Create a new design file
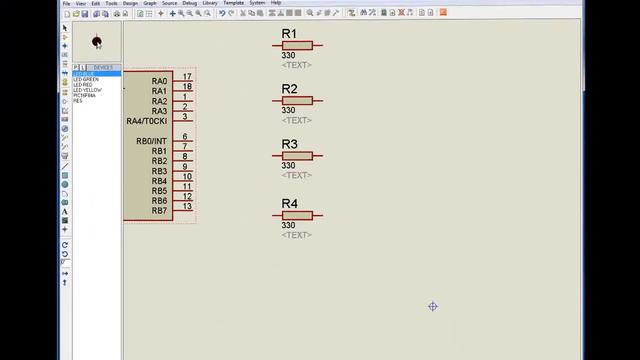 click(x=67, y=14)
